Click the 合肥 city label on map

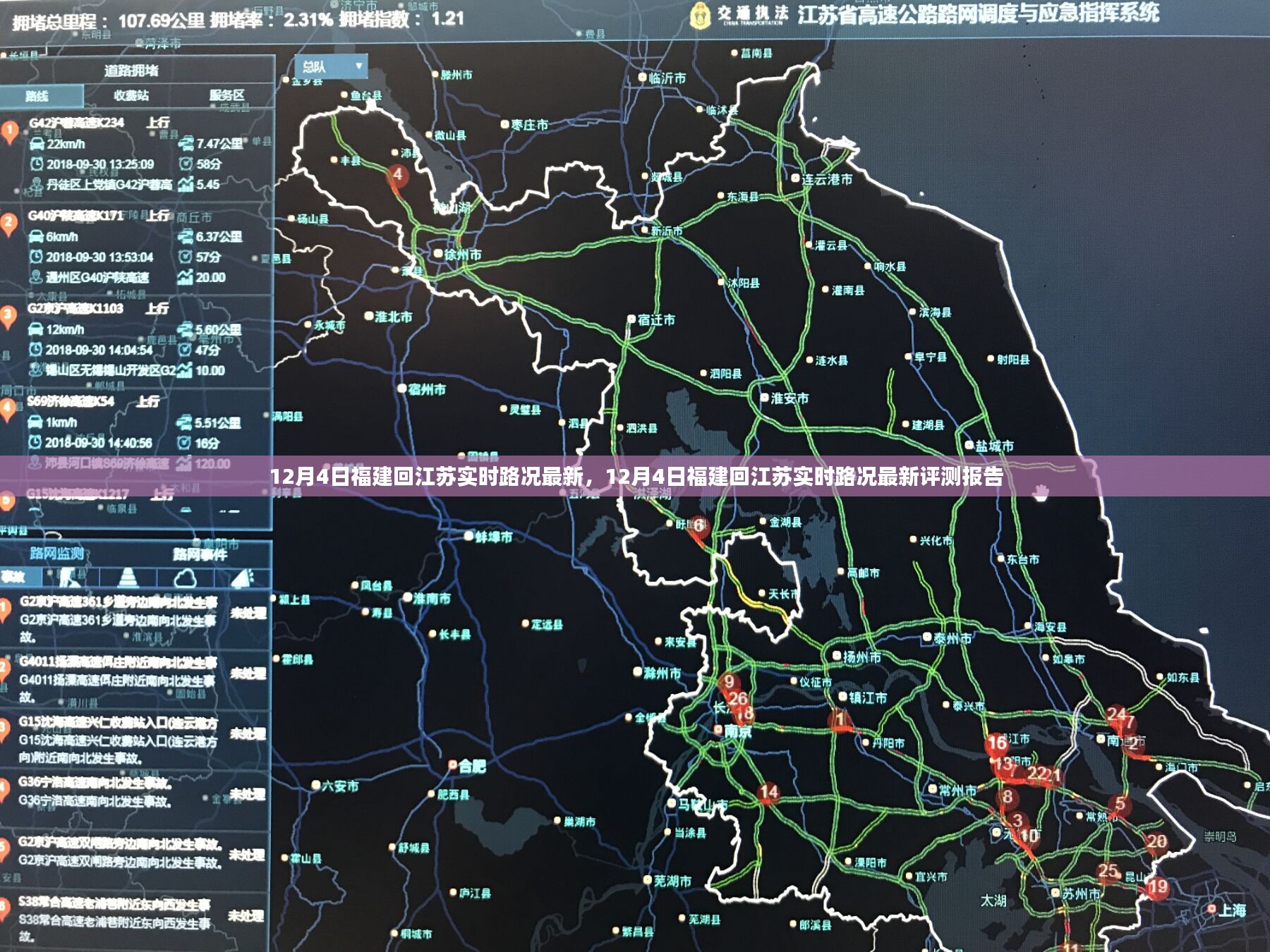click(x=472, y=766)
